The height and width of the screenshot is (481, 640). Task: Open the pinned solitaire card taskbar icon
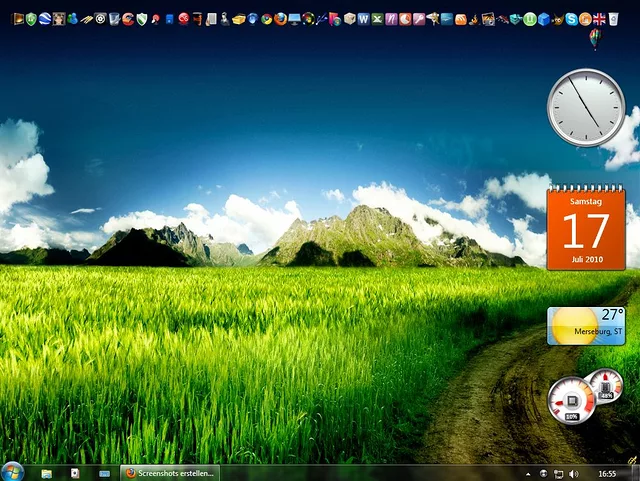(x=75, y=473)
